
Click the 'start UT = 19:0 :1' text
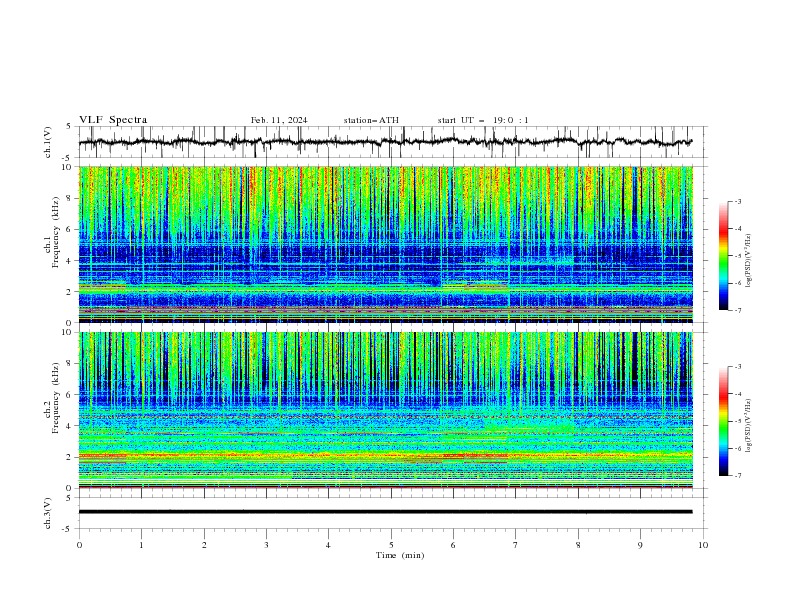point(483,120)
